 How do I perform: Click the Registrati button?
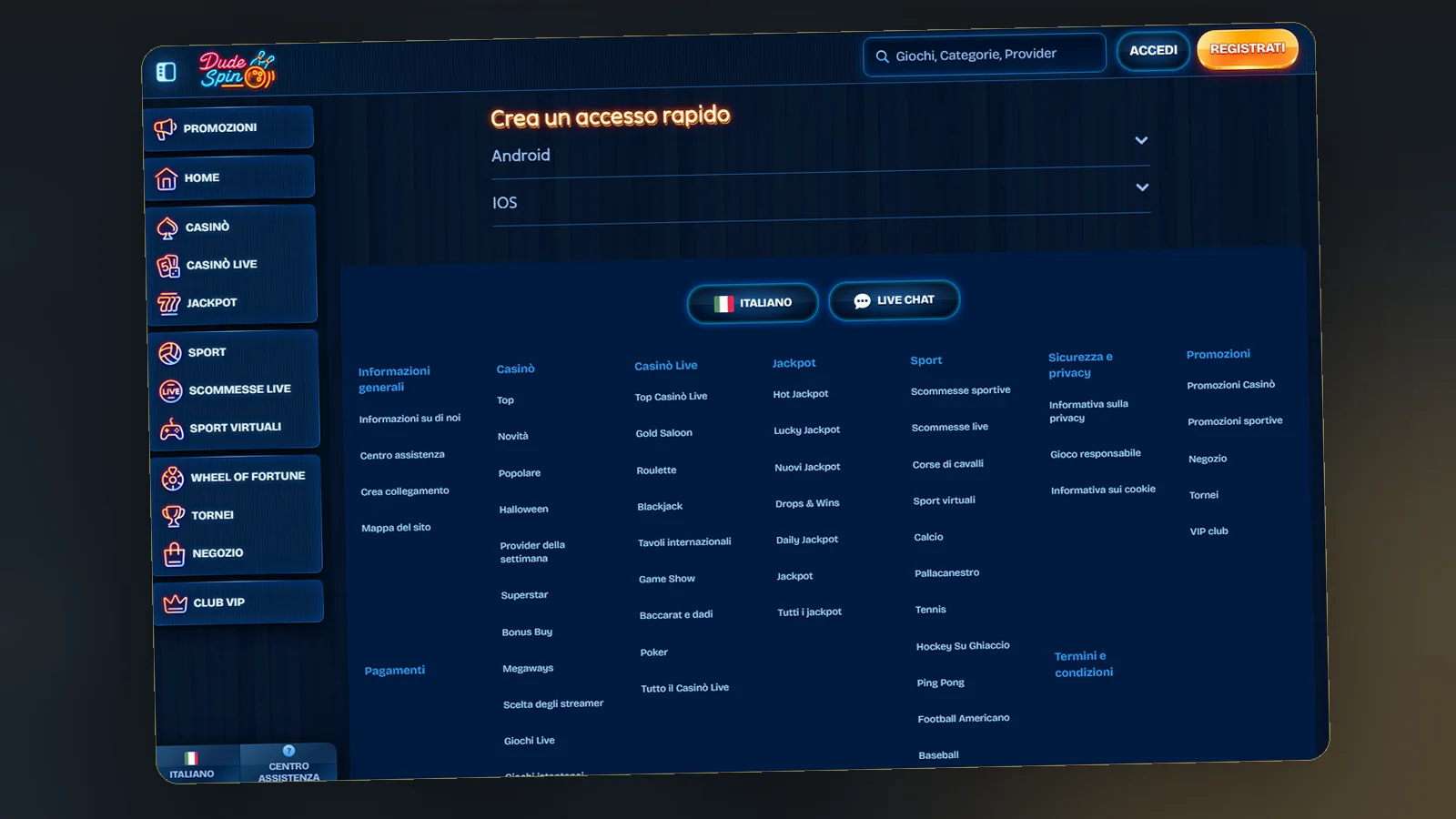click(x=1248, y=49)
